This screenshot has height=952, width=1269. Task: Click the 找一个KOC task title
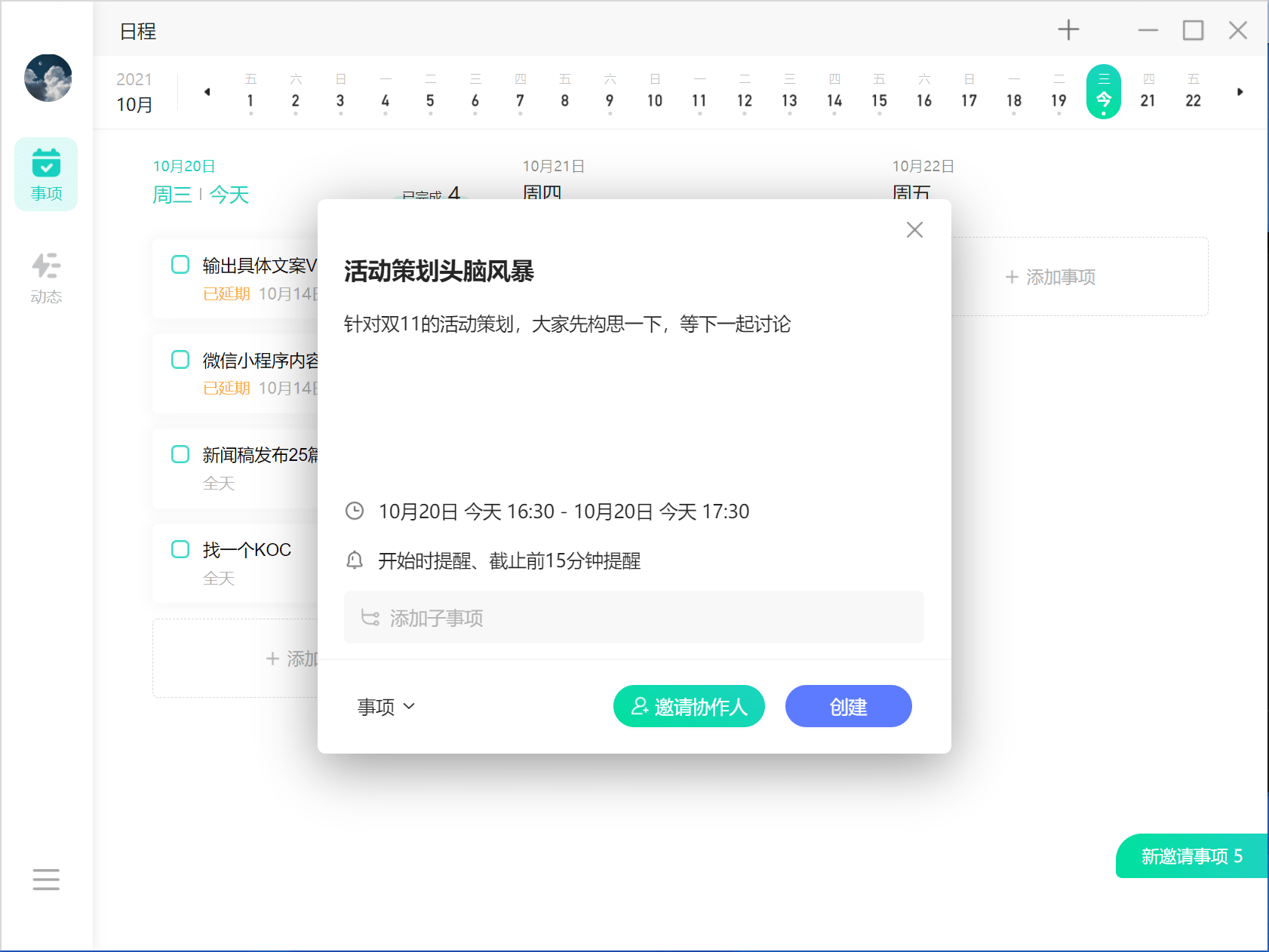pyautogui.click(x=247, y=550)
